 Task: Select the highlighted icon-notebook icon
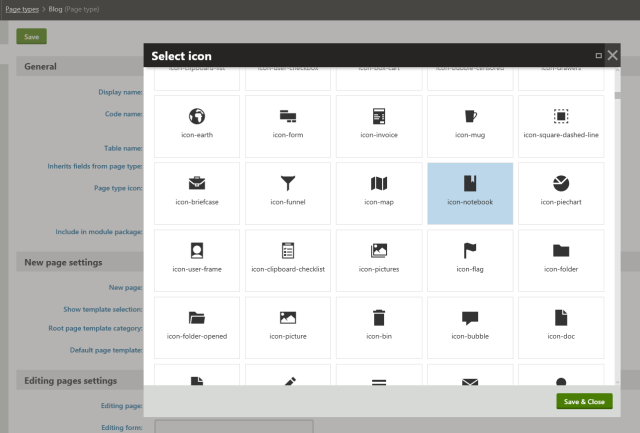point(470,193)
